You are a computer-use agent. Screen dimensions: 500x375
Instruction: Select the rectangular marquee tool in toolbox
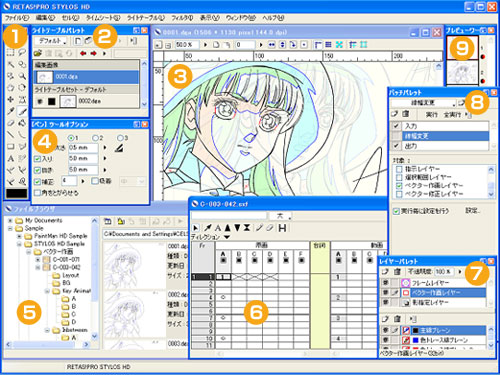pyautogui.click(x=11, y=52)
